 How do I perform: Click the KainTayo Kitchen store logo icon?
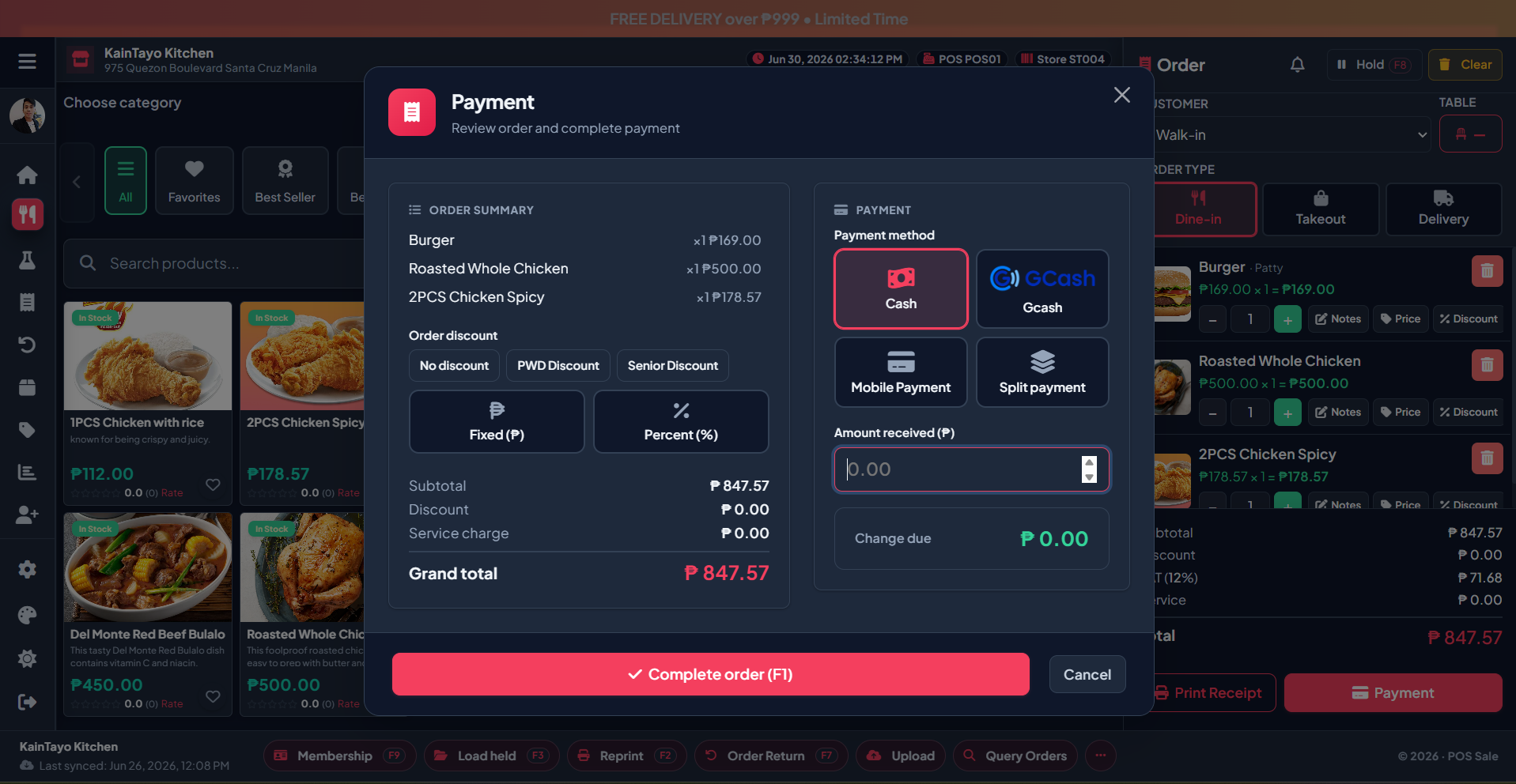tap(81, 59)
